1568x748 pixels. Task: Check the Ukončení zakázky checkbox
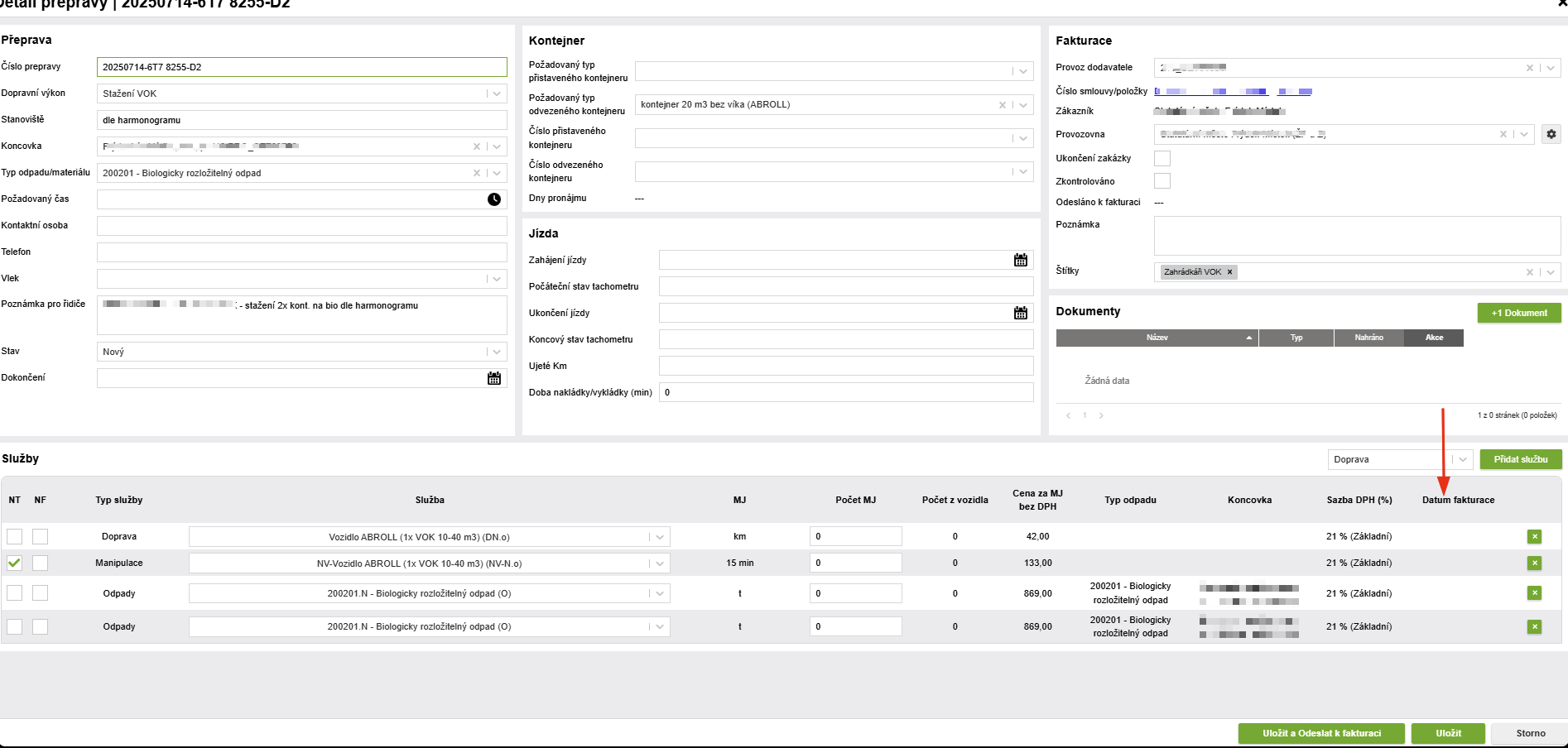point(1162,158)
